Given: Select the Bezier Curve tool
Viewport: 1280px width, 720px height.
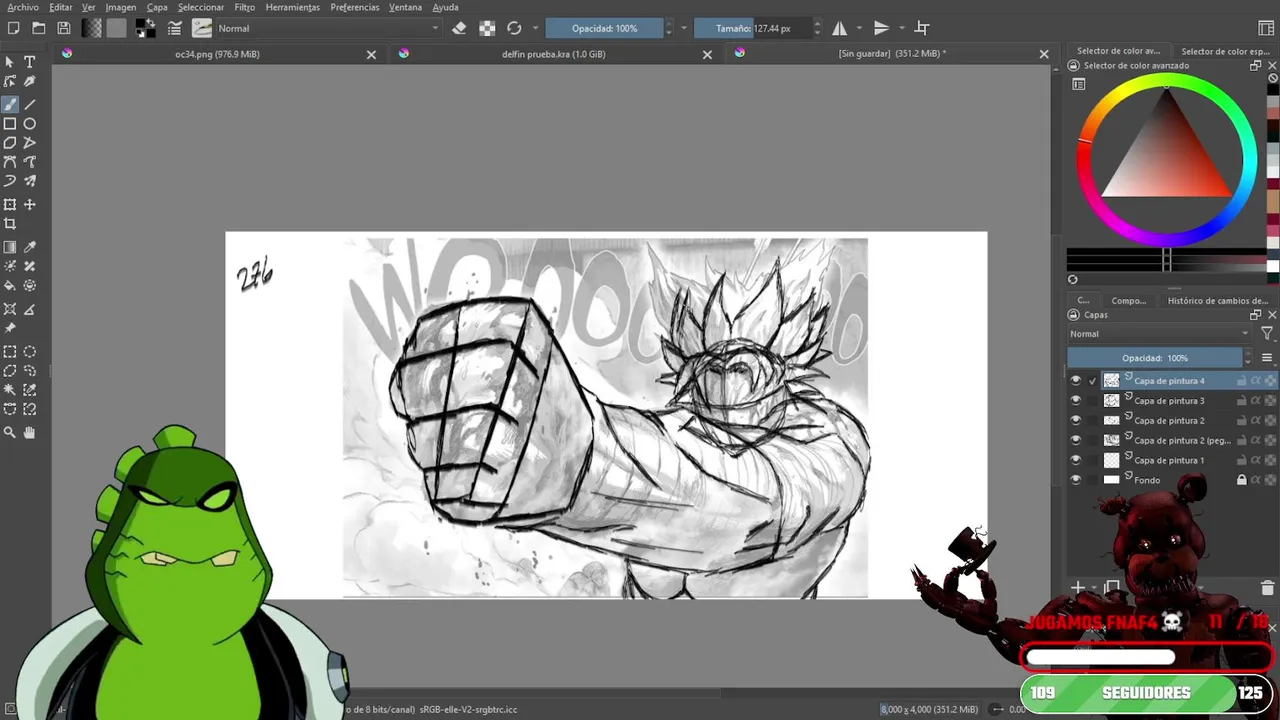Looking at the screenshot, I should tap(10, 162).
